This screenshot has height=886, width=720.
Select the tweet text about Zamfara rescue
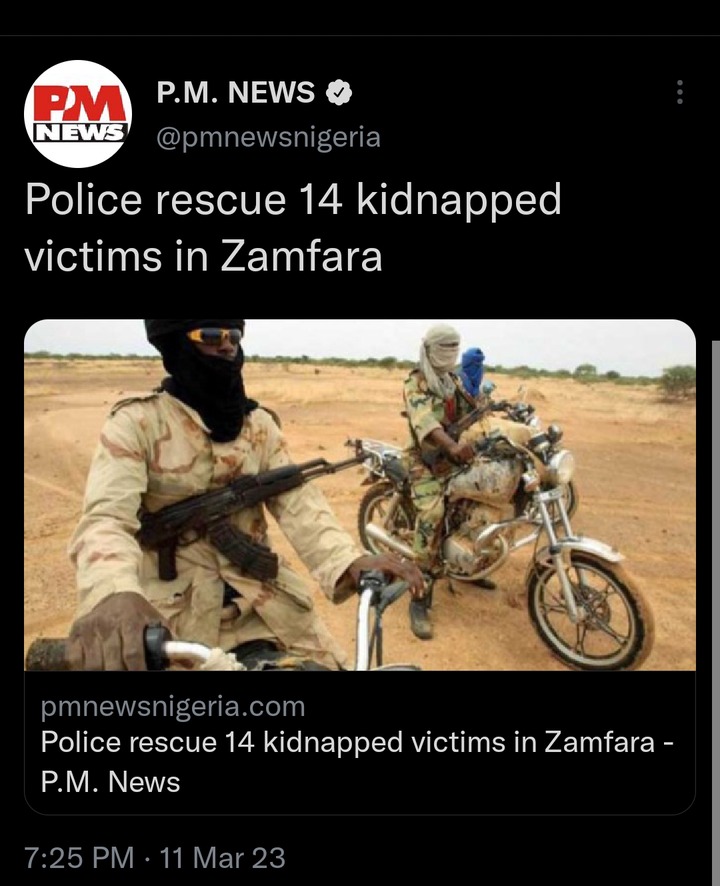coord(293,227)
